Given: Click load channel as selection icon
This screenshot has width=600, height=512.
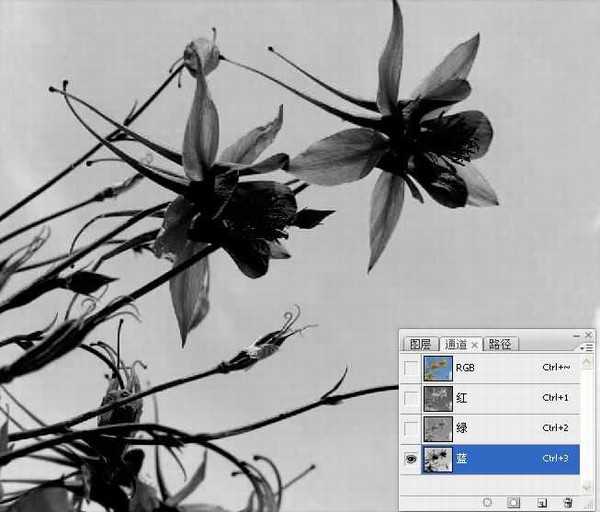Looking at the screenshot, I should click(487, 501).
